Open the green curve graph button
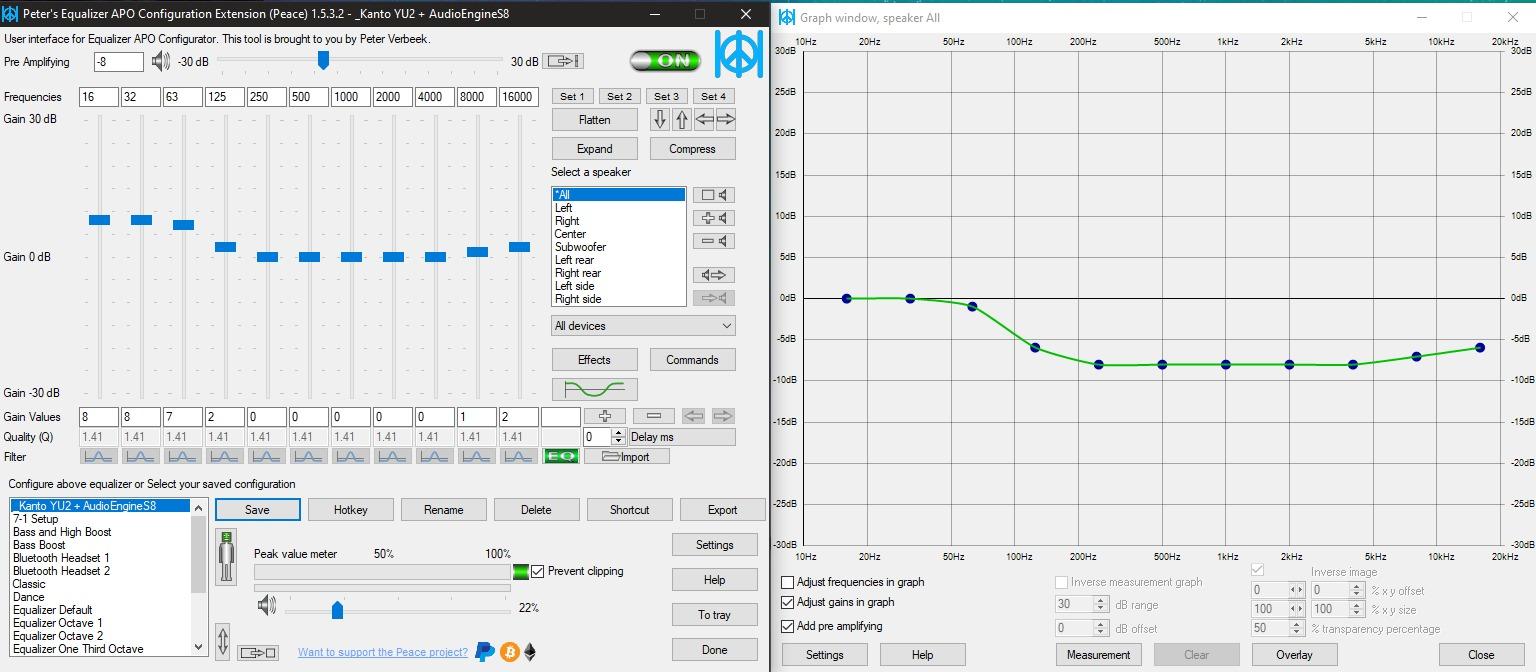 pos(594,389)
